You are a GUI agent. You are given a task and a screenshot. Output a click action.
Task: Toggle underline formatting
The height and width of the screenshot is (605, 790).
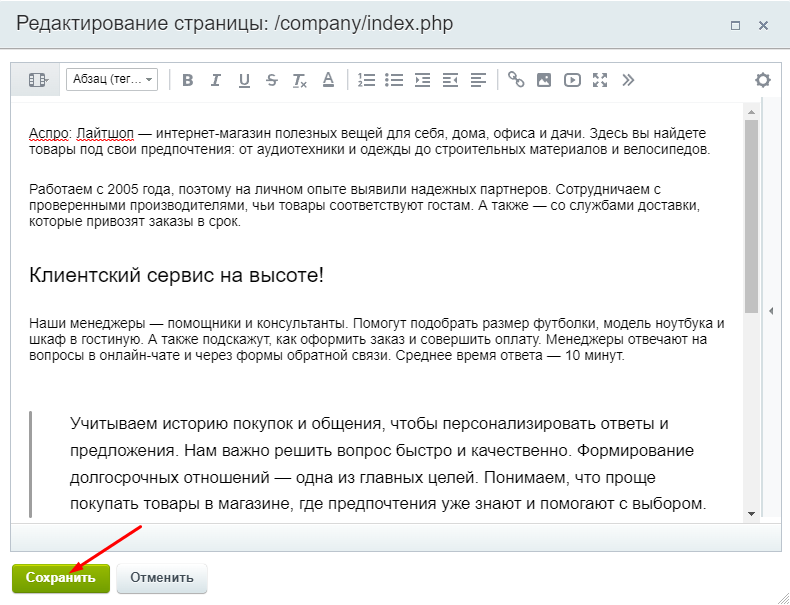click(244, 80)
